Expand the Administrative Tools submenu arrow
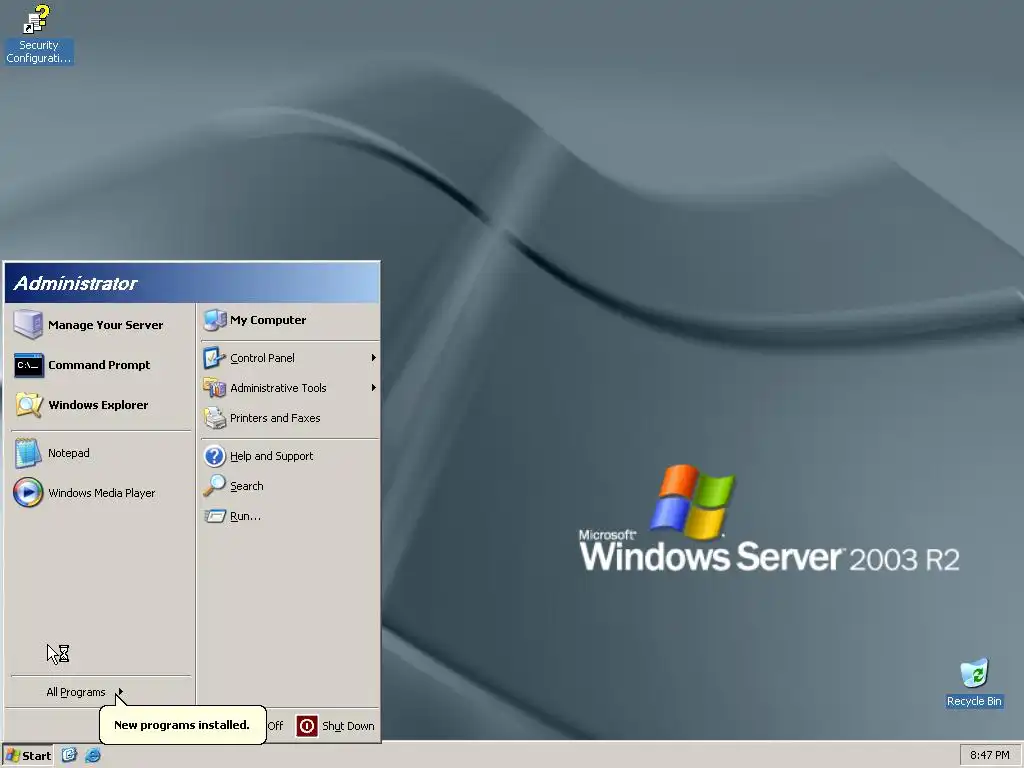Viewport: 1024px width, 768px height. point(374,388)
